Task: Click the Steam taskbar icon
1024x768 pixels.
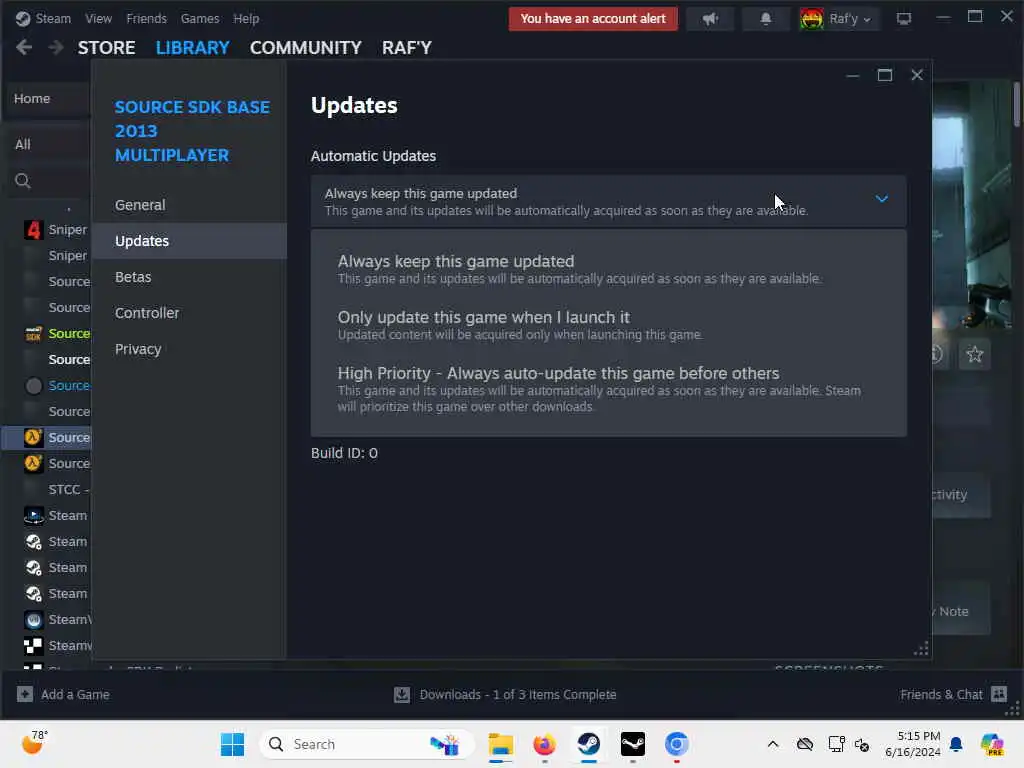Action: point(589,744)
